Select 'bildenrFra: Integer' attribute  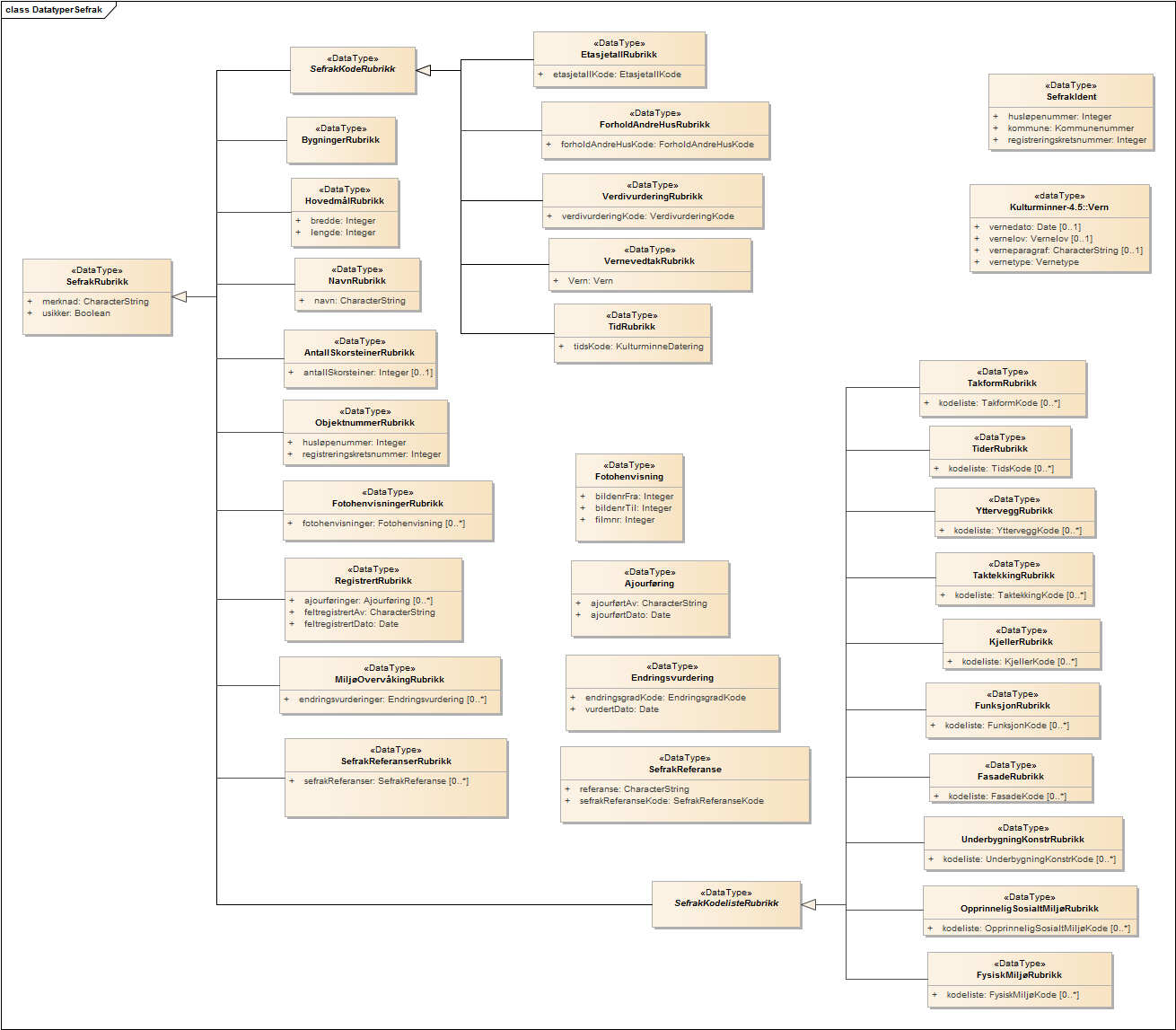634,497
